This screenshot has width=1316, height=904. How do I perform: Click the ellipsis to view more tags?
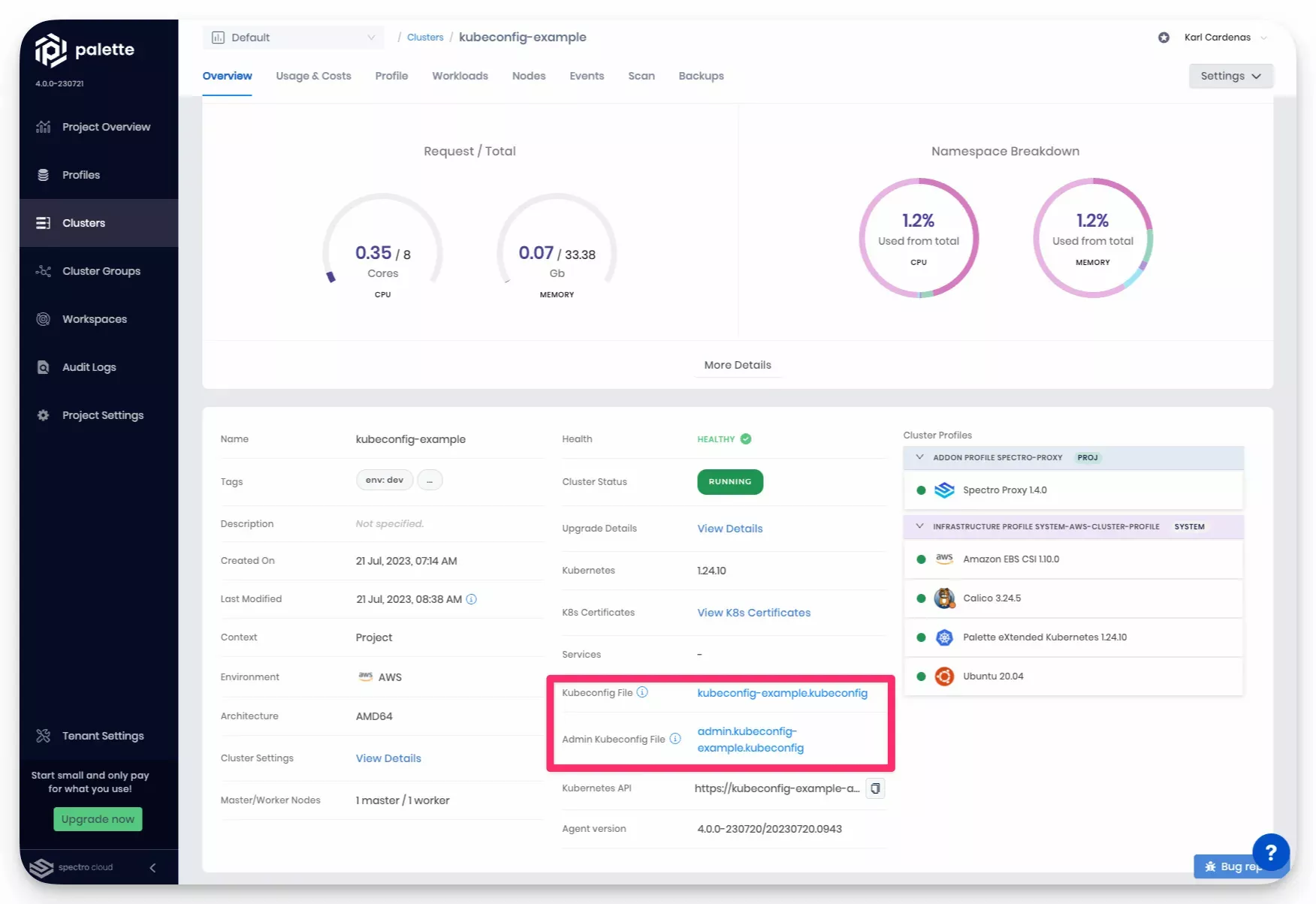coord(429,480)
